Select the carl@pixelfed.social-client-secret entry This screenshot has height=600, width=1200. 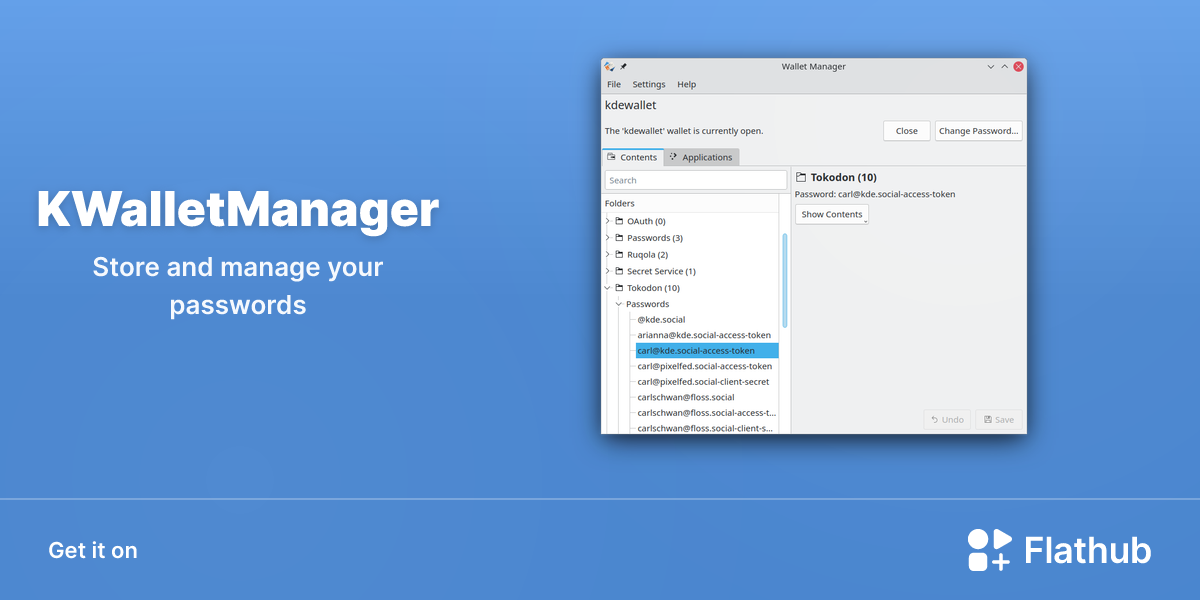coord(703,382)
